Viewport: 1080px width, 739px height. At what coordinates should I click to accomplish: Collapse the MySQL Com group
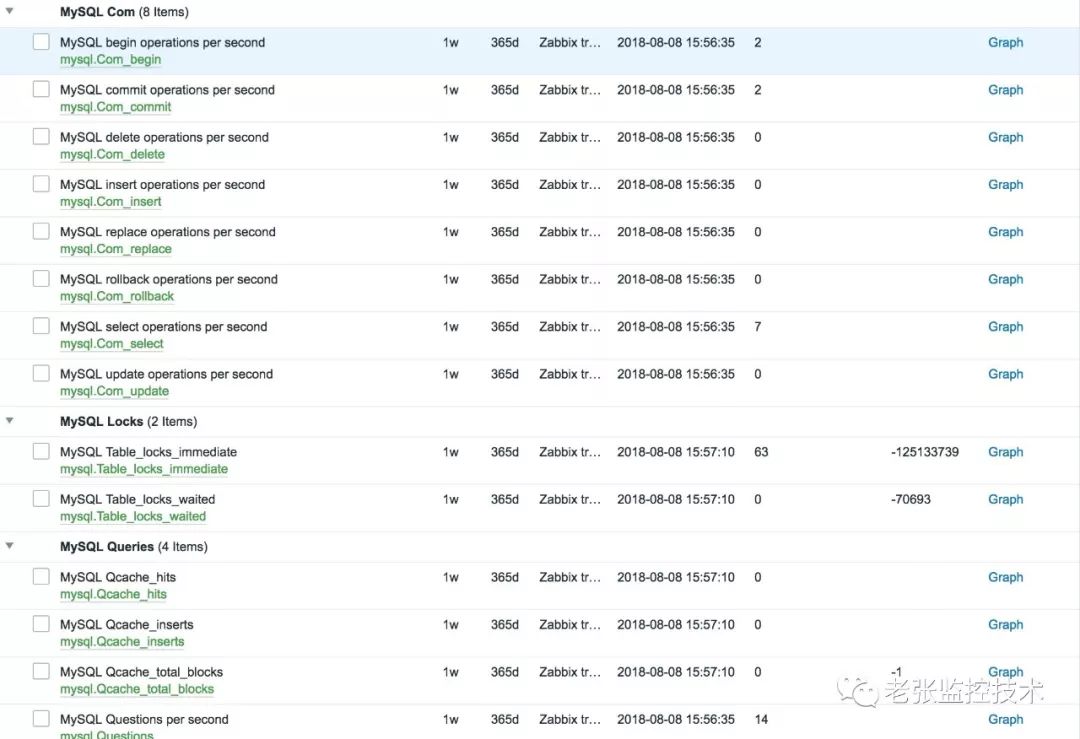10,11
